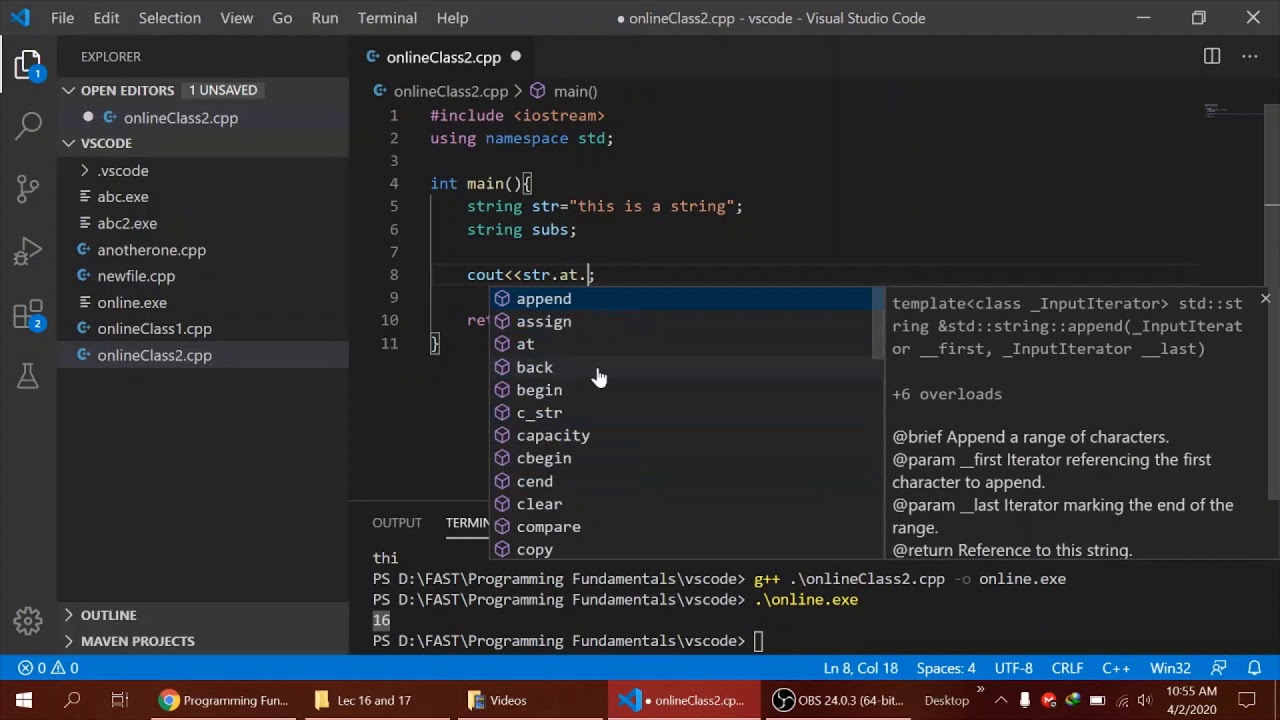1280x720 pixels.
Task: Open the Run and Debug icon
Action: click(28, 251)
